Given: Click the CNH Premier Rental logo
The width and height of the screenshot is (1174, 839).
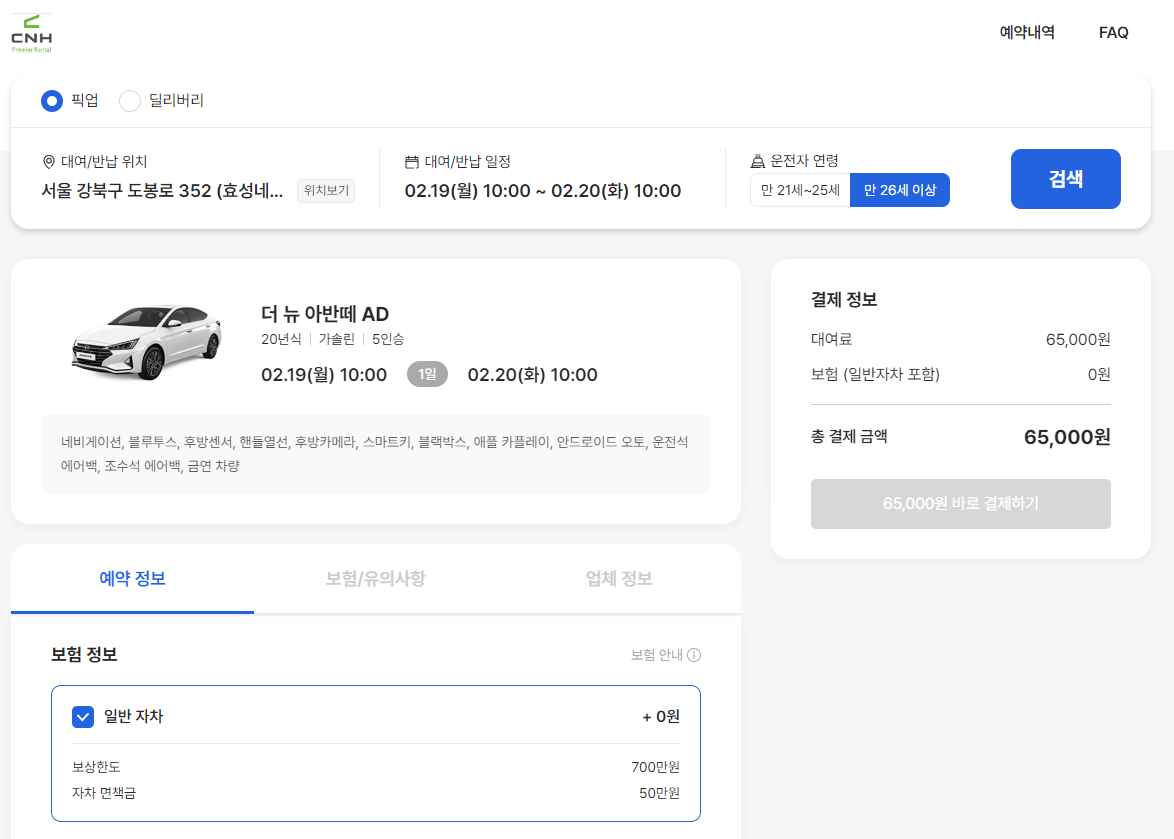Looking at the screenshot, I should (31, 34).
